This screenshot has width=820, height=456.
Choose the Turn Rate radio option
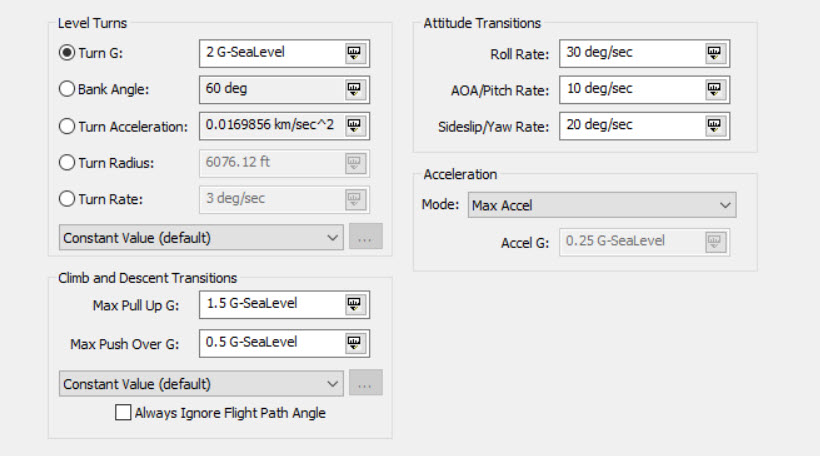coord(68,198)
